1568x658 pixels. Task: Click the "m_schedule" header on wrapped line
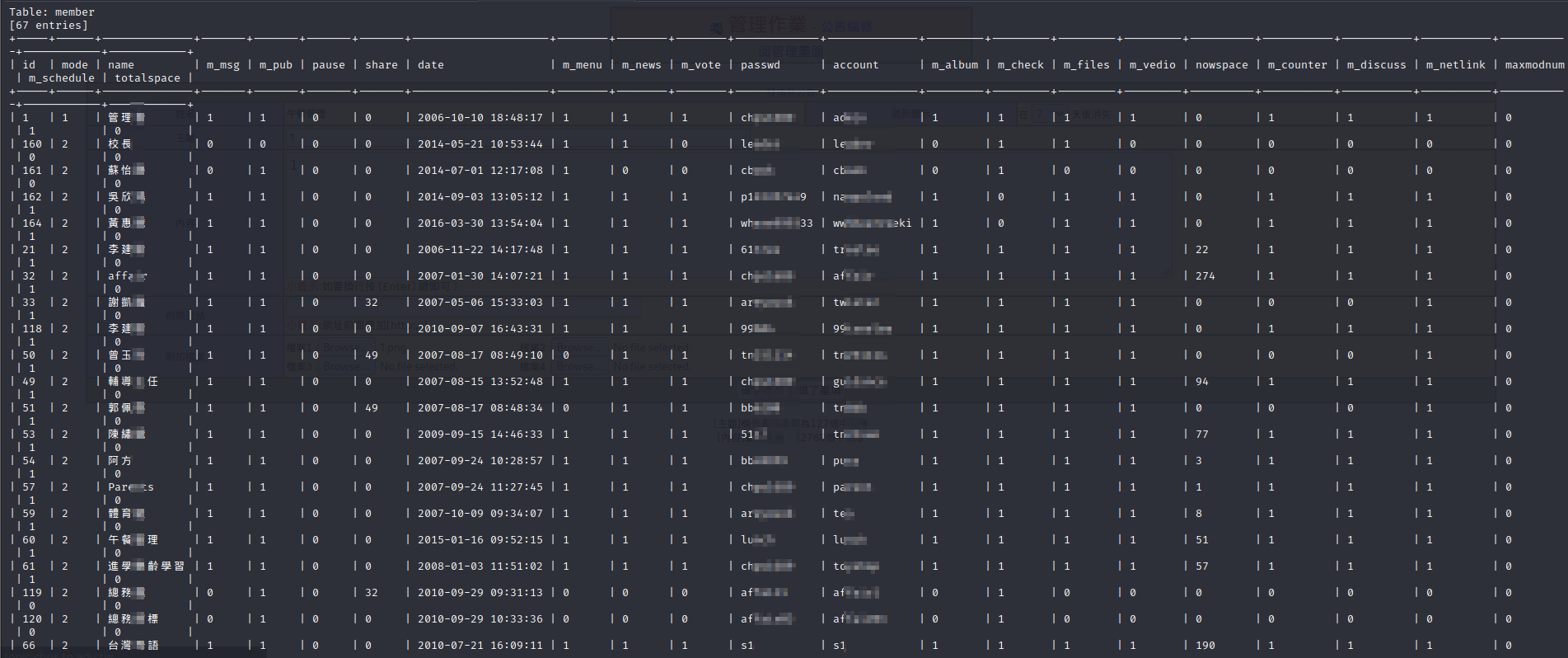62,78
